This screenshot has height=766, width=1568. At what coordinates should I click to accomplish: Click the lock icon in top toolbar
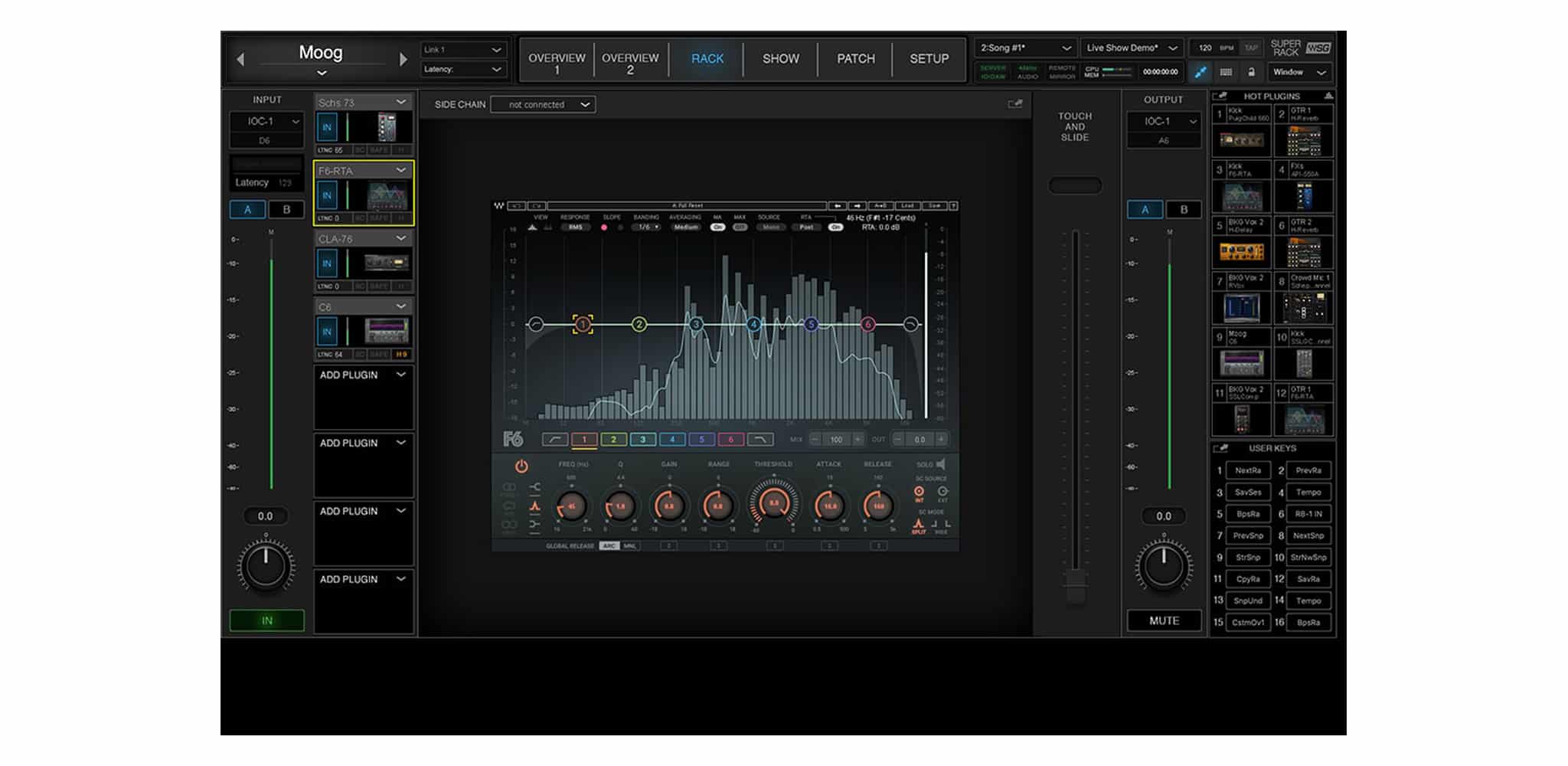click(1251, 72)
